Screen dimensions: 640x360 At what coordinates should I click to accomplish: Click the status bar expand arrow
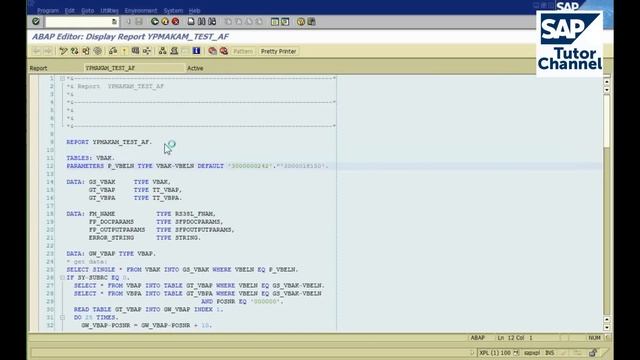click(x=472, y=353)
